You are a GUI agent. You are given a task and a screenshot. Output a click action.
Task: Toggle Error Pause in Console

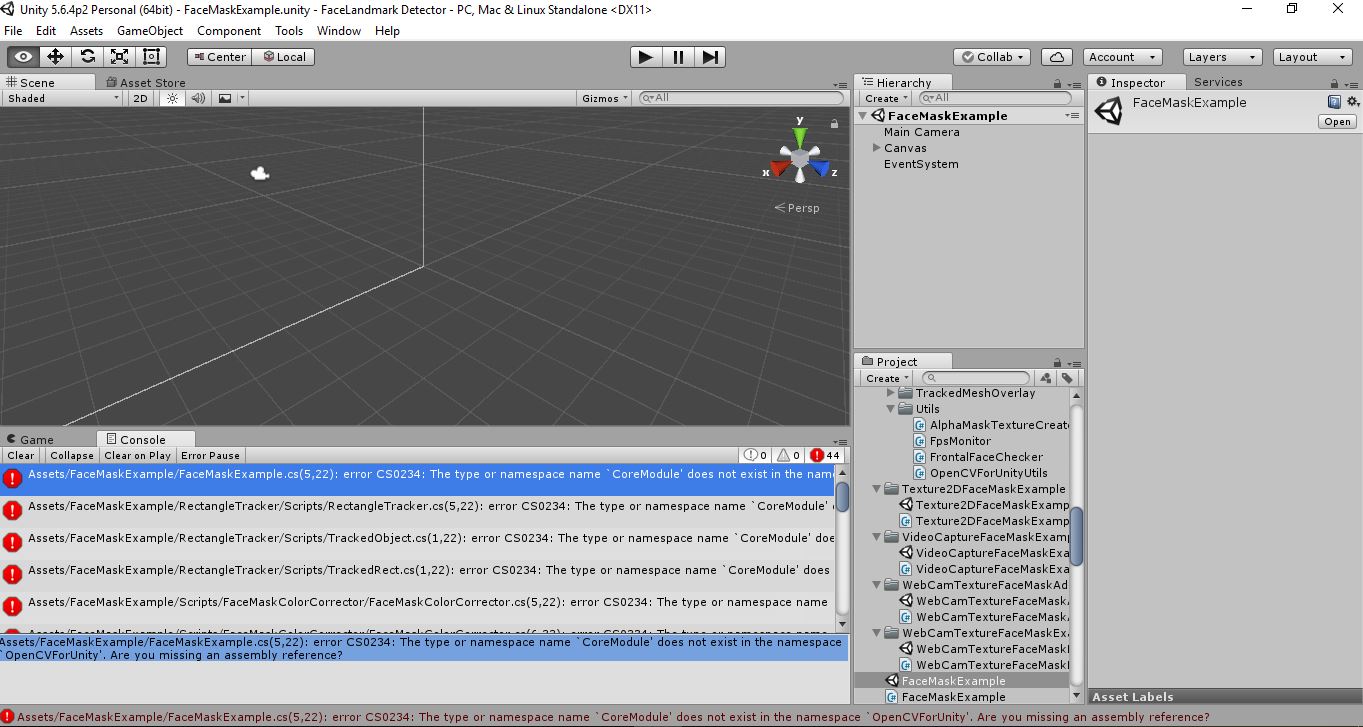point(211,455)
